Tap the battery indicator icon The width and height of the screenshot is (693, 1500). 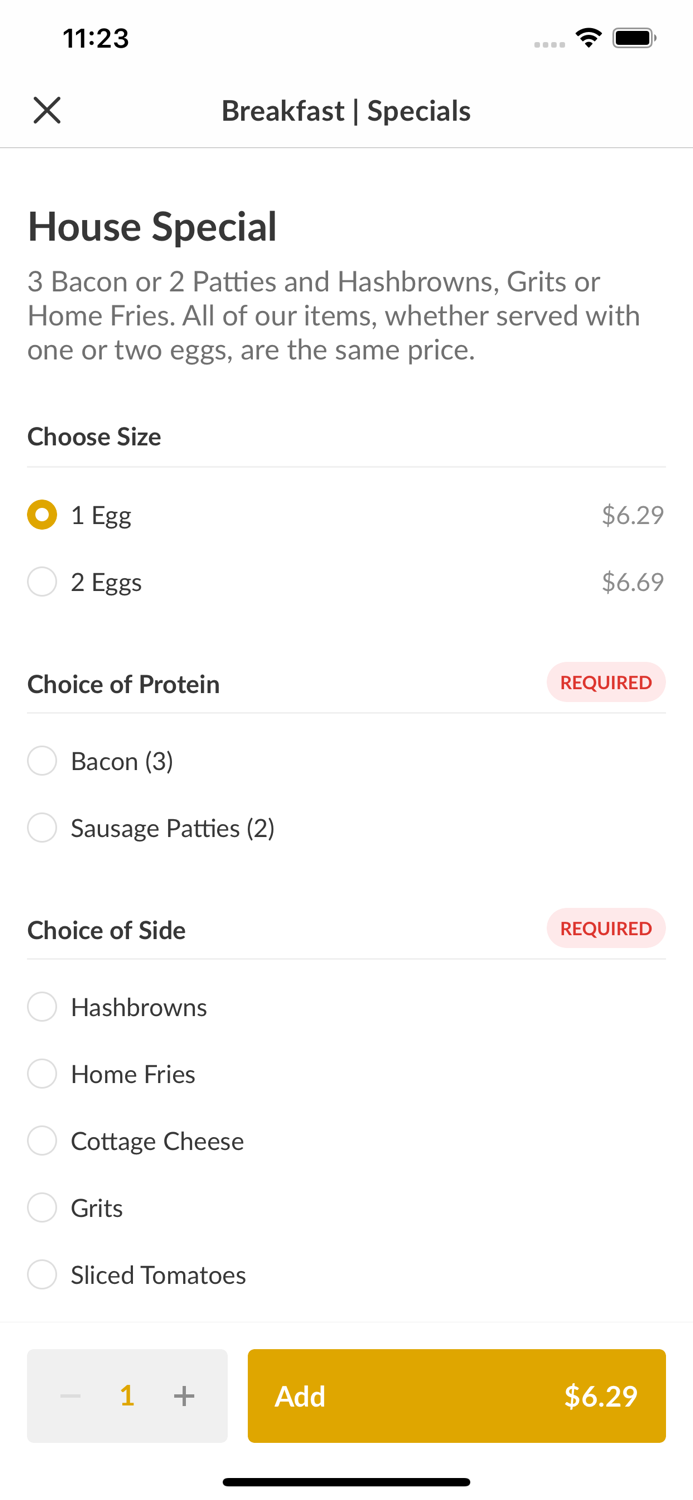click(634, 38)
